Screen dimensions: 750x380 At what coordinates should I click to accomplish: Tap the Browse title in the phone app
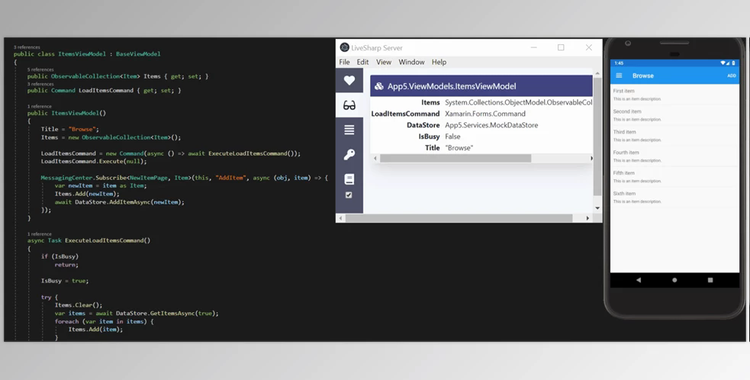pyautogui.click(x=643, y=76)
